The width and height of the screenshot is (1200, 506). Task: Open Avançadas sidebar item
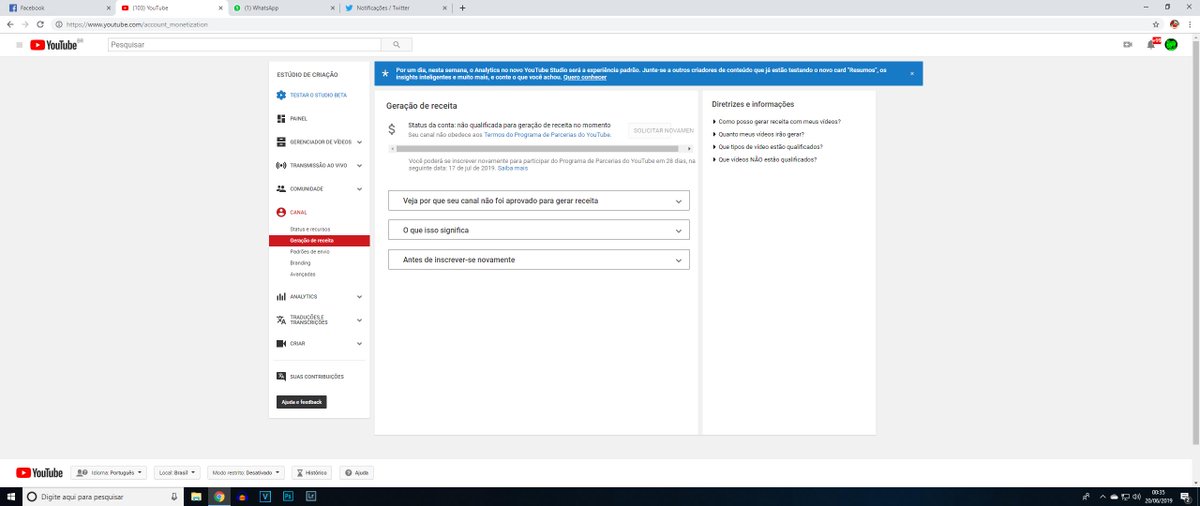pyautogui.click(x=303, y=274)
